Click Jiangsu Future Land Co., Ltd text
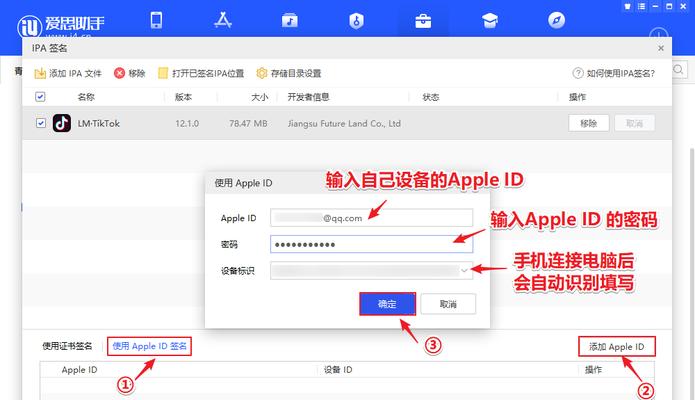 (x=344, y=123)
